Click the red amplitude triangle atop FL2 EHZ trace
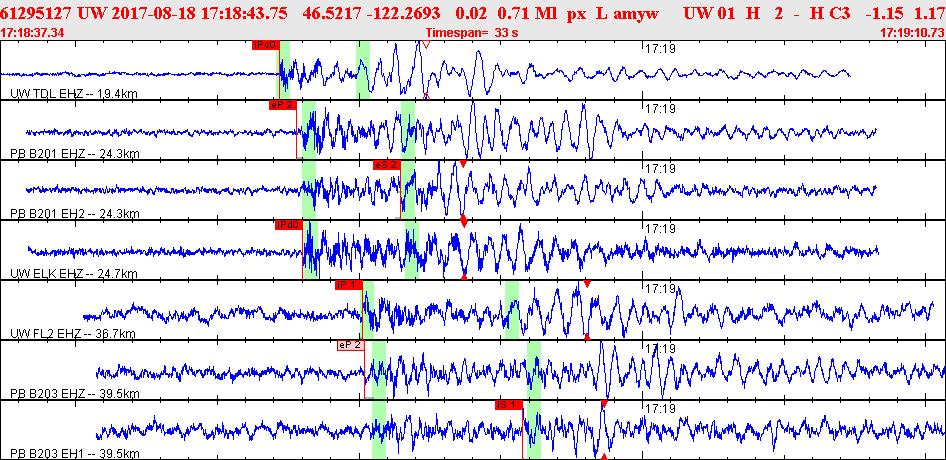This screenshot has width=946, height=460. coord(587,284)
